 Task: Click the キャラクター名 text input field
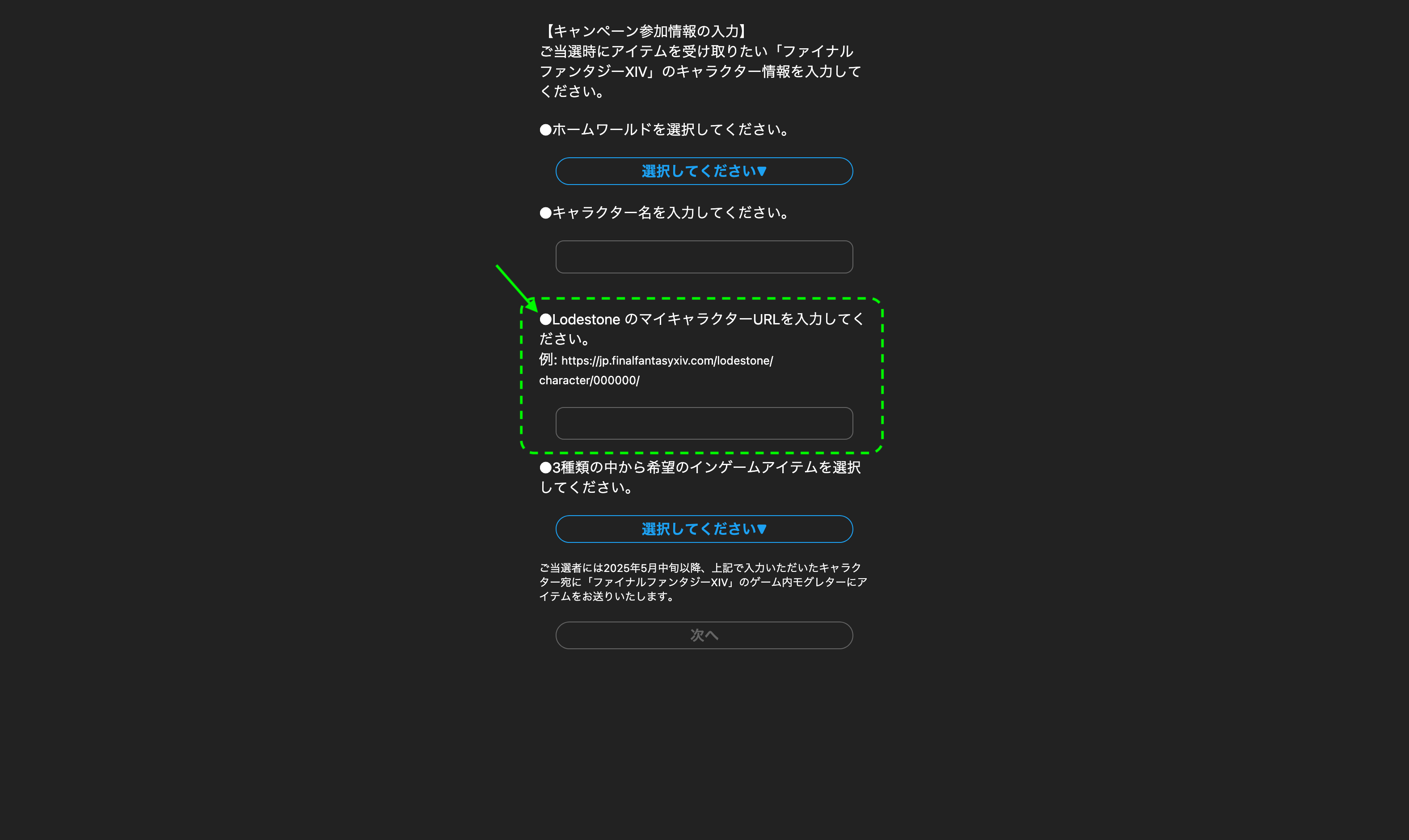pos(704,257)
